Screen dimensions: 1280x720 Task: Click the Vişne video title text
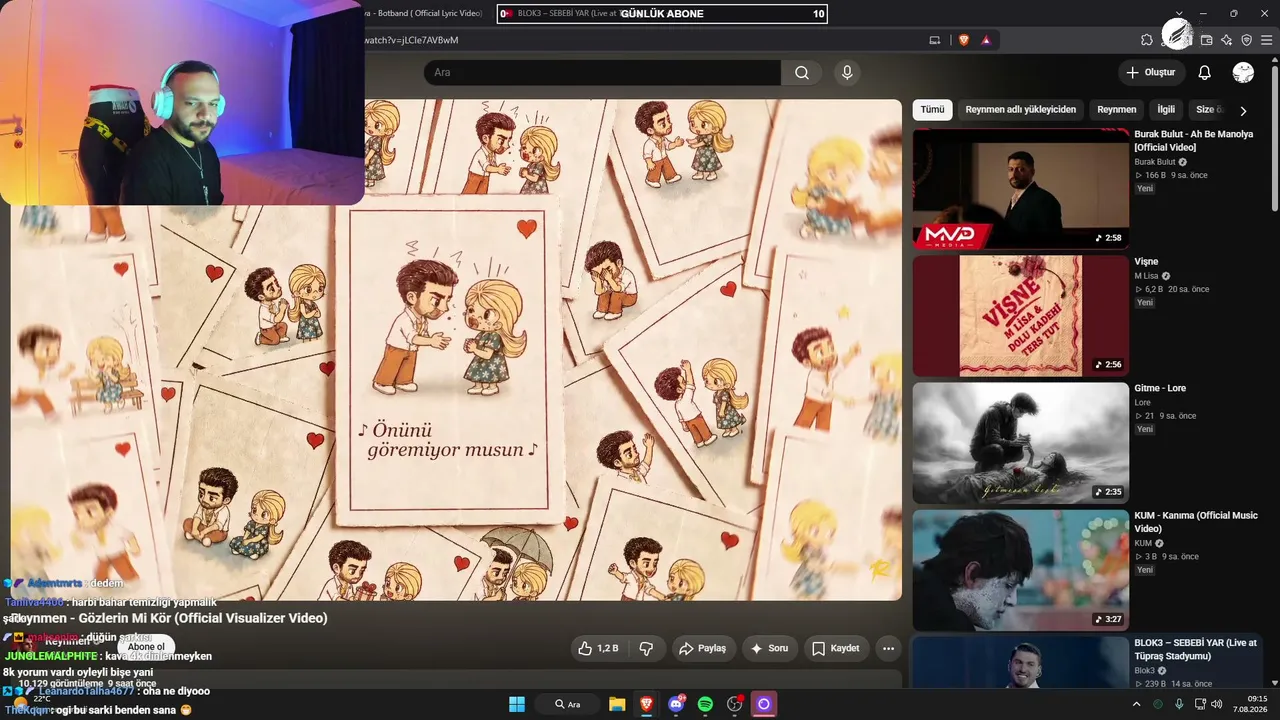tap(1146, 262)
